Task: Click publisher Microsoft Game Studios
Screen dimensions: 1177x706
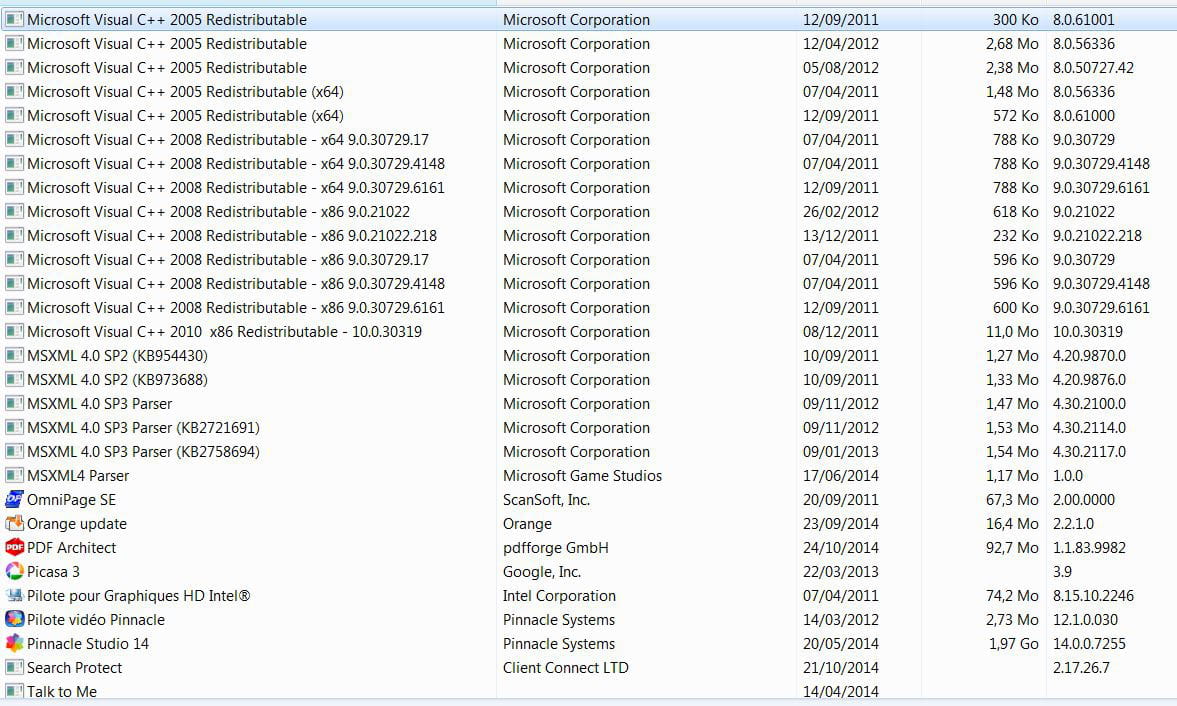Action: point(582,476)
